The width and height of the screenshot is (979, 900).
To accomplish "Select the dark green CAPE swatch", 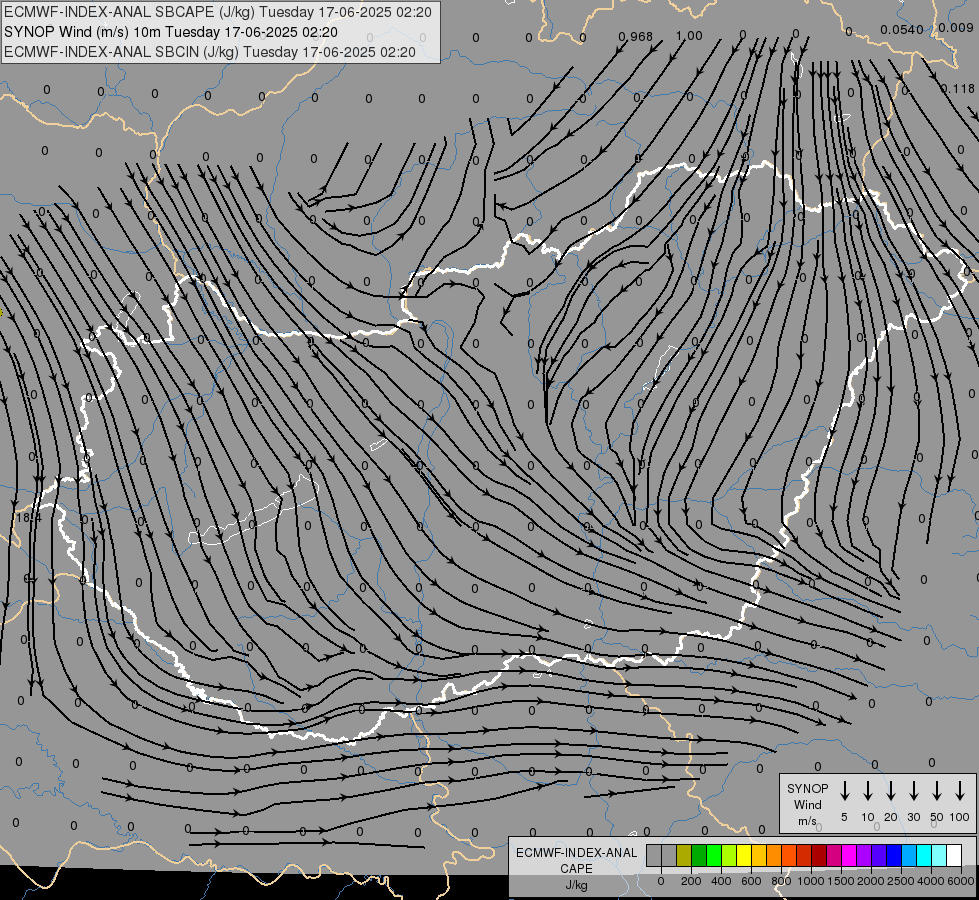I will pos(699,856).
